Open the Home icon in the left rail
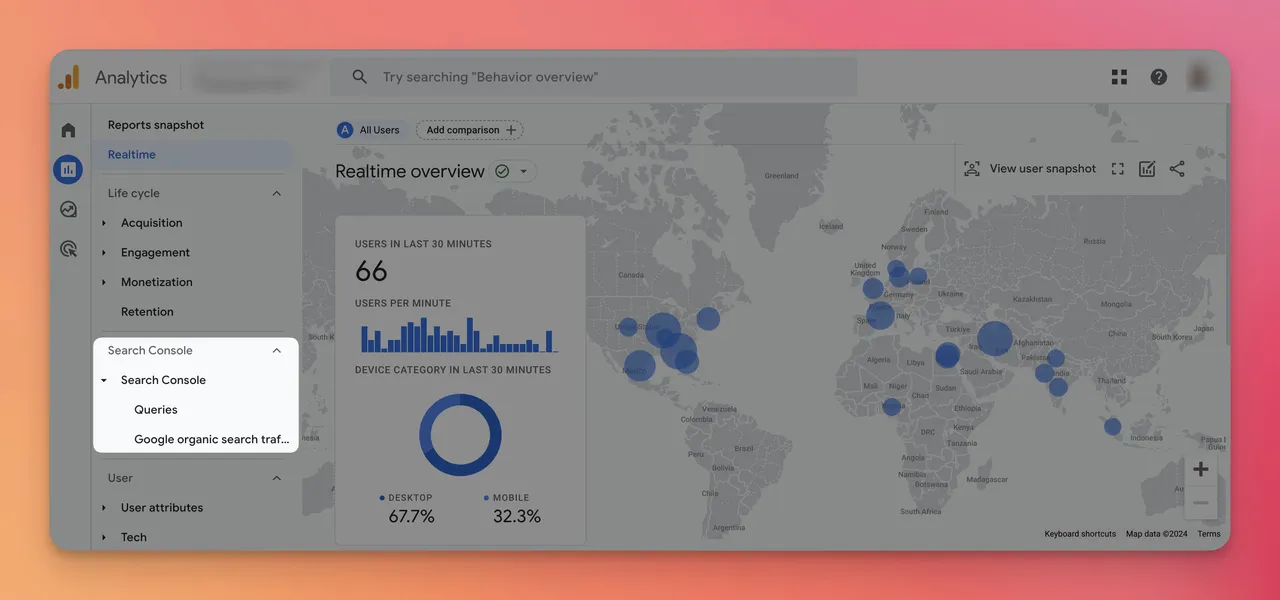This screenshot has height=600, width=1280. pos(68,130)
